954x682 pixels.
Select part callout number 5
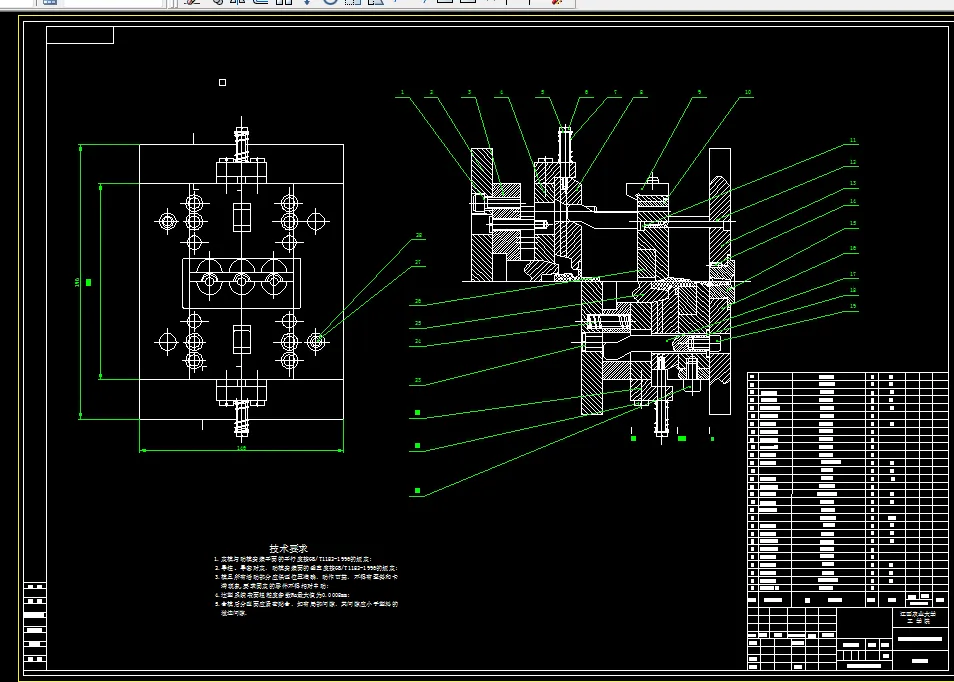pyautogui.click(x=542, y=92)
